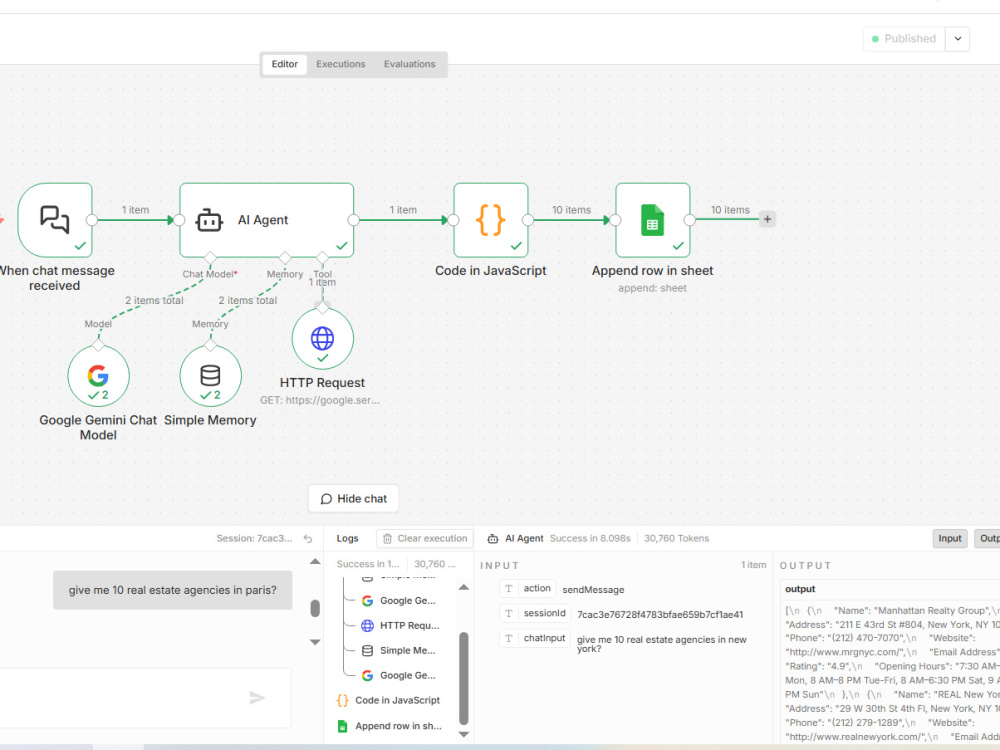Select the Input view toggle
Viewport: 1000px width, 750px height.
click(x=950, y=539)
